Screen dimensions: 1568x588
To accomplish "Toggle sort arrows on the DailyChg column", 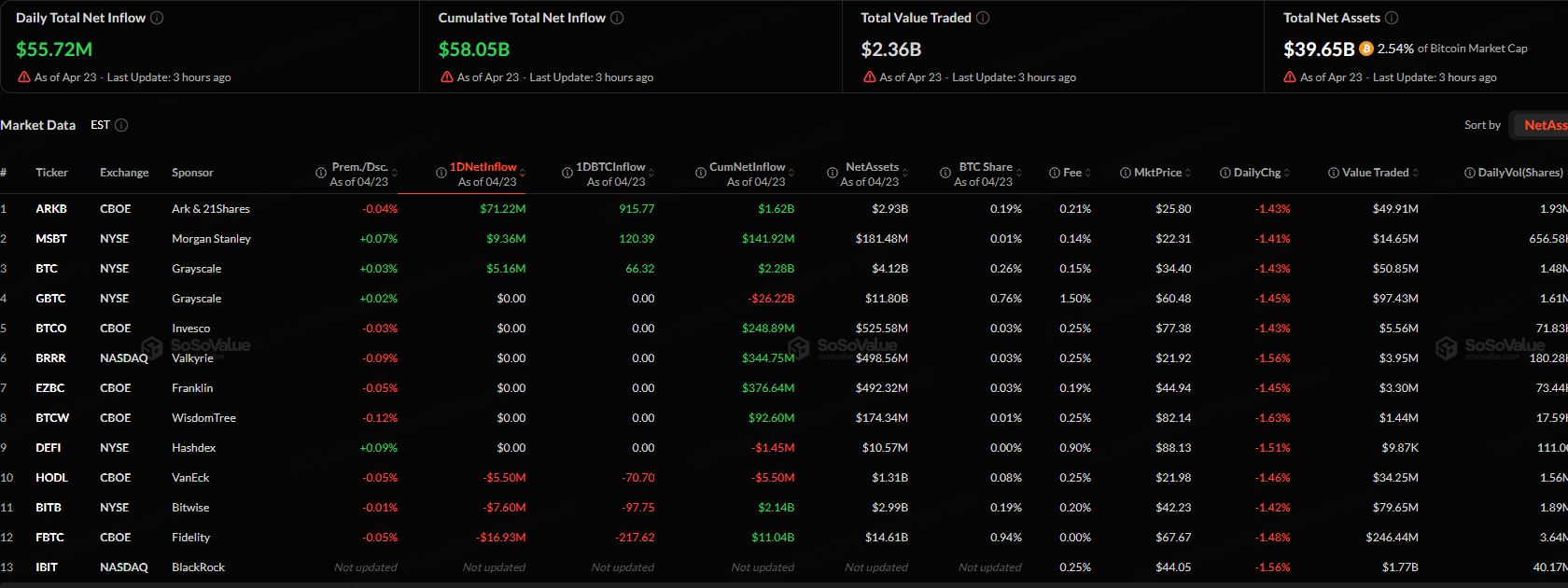I will point(1287,173).
